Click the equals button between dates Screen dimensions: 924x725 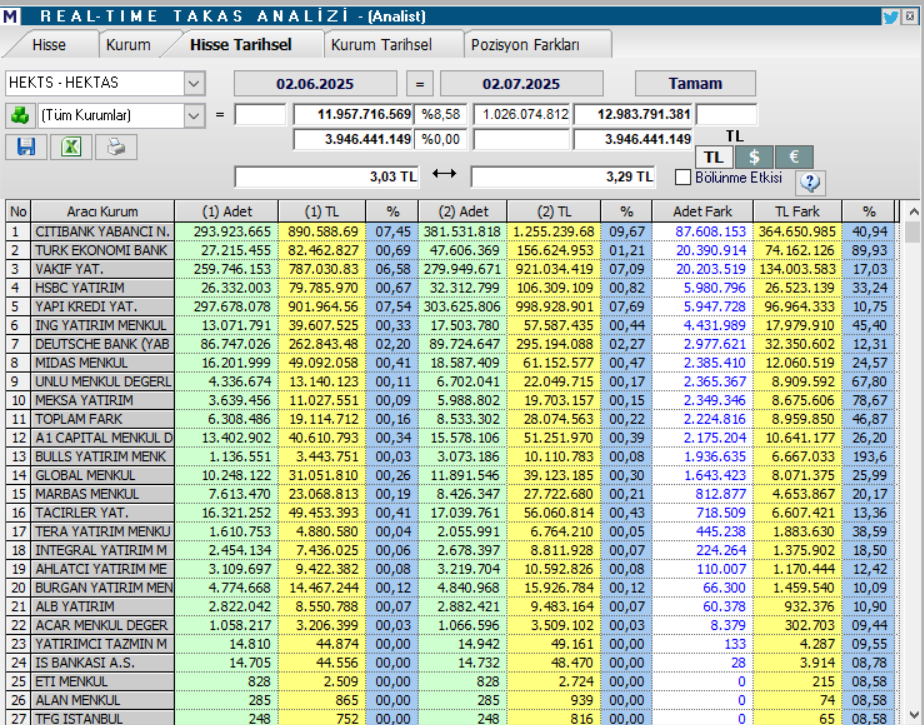tap(420, 84)
